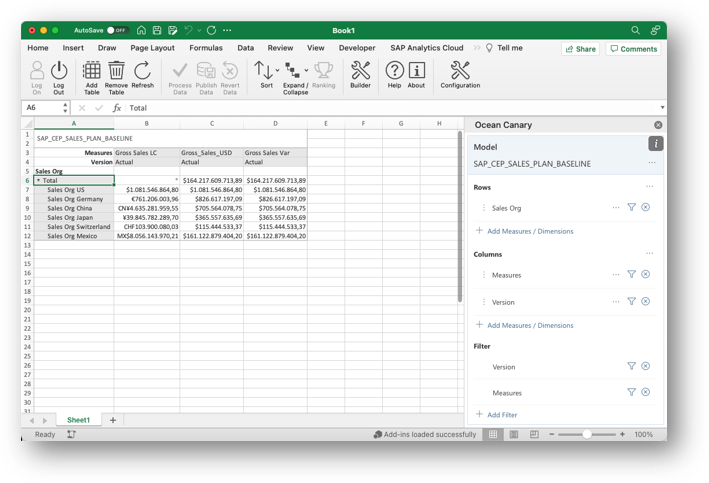709x483 pixels.
Task: Click the zoom out minus button
Action: (552, 434)
